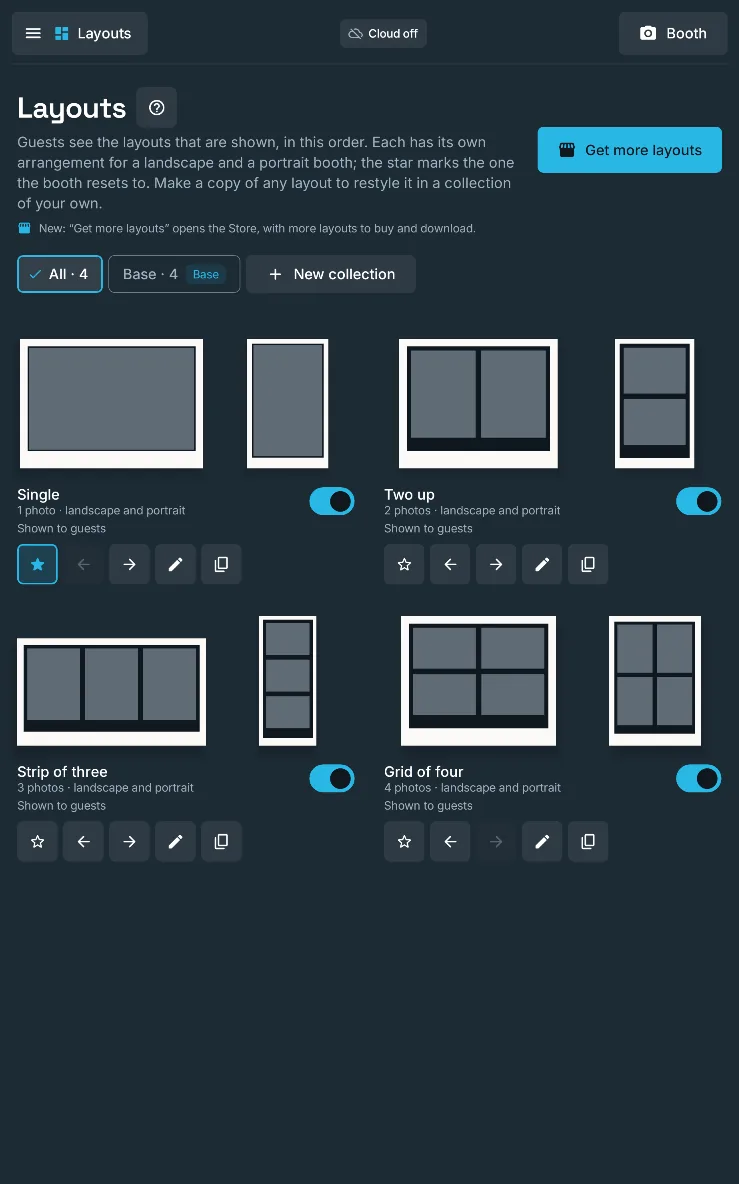Click Single portrait preview thumbnail
The width and height of the screenshot is (739, 1184).
point(288,403)
